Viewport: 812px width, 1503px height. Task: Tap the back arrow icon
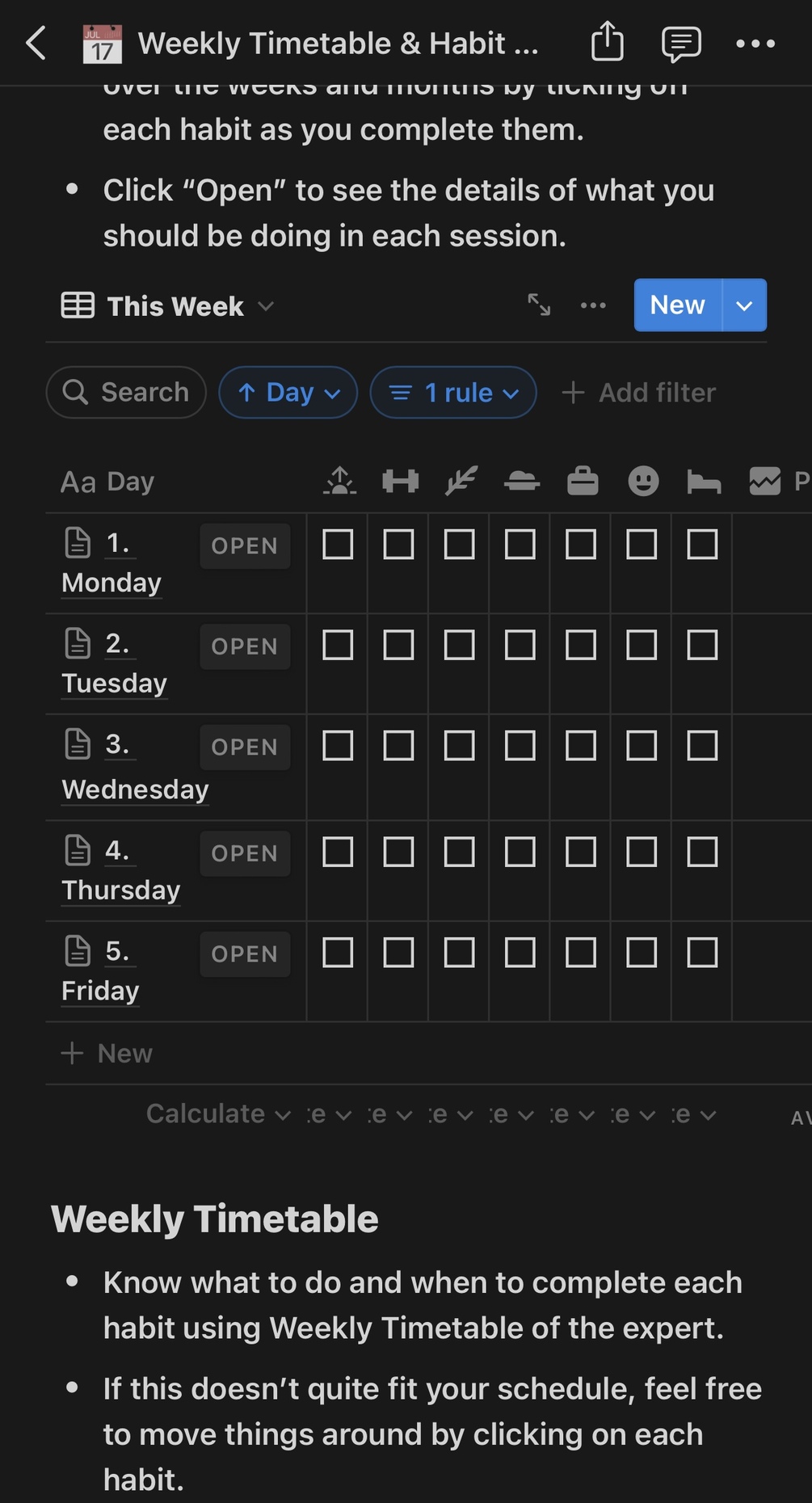pyautogui.click(x=36, y=43)
